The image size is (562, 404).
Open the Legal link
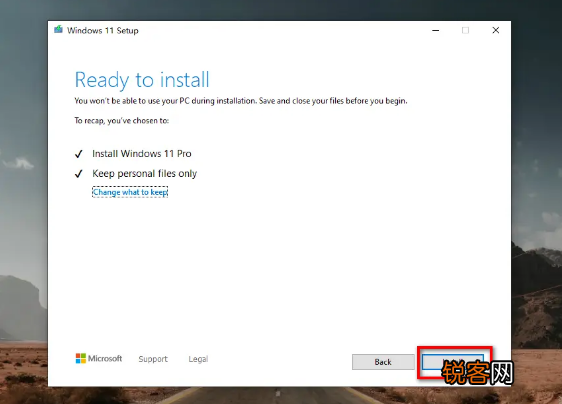click(x=198, y=359)
